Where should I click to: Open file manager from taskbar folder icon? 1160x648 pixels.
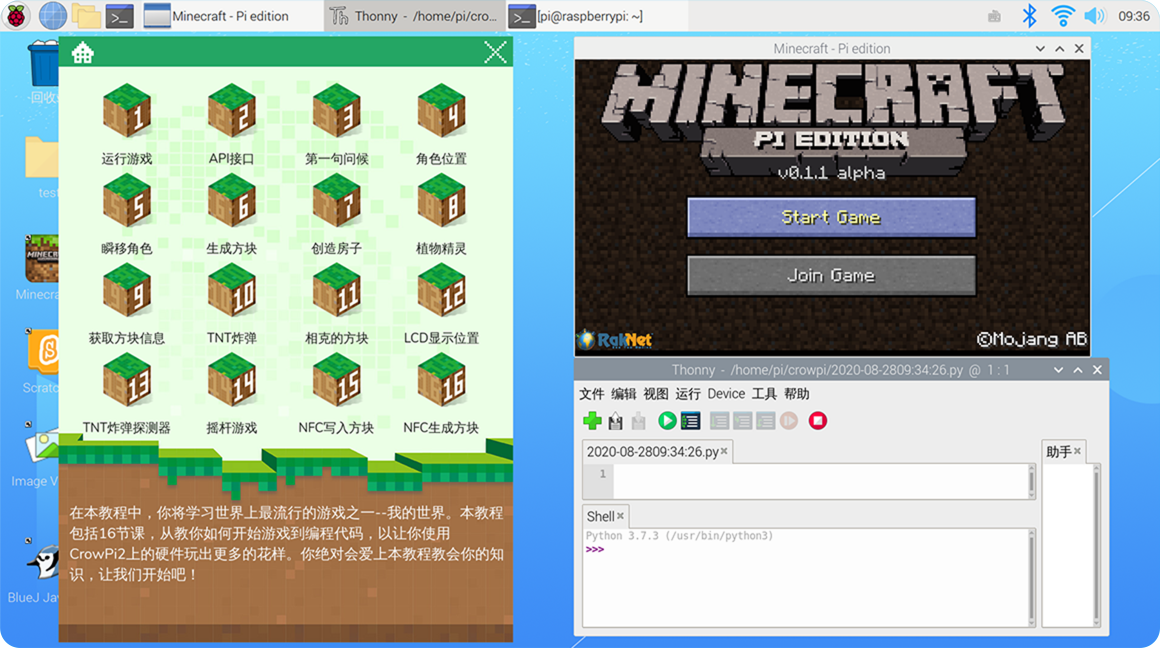87,16
